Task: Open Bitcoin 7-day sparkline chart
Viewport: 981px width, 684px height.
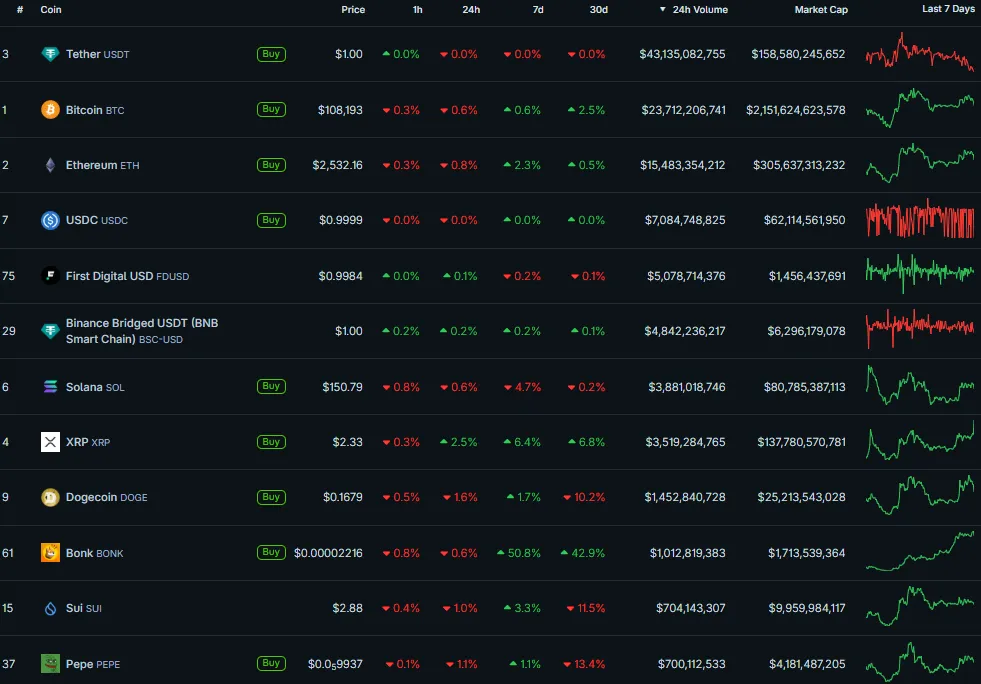Action: pos(920,108)
